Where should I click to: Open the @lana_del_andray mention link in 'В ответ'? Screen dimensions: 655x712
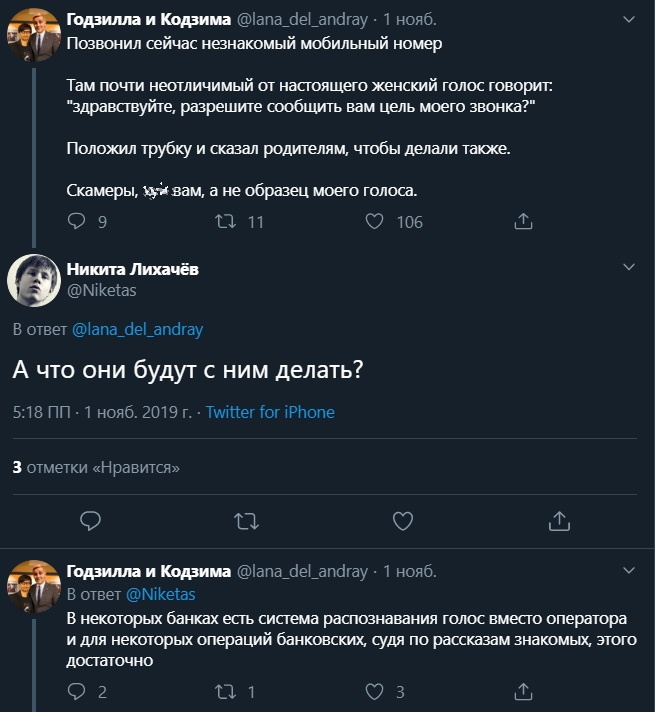click(x=137, y=329)
